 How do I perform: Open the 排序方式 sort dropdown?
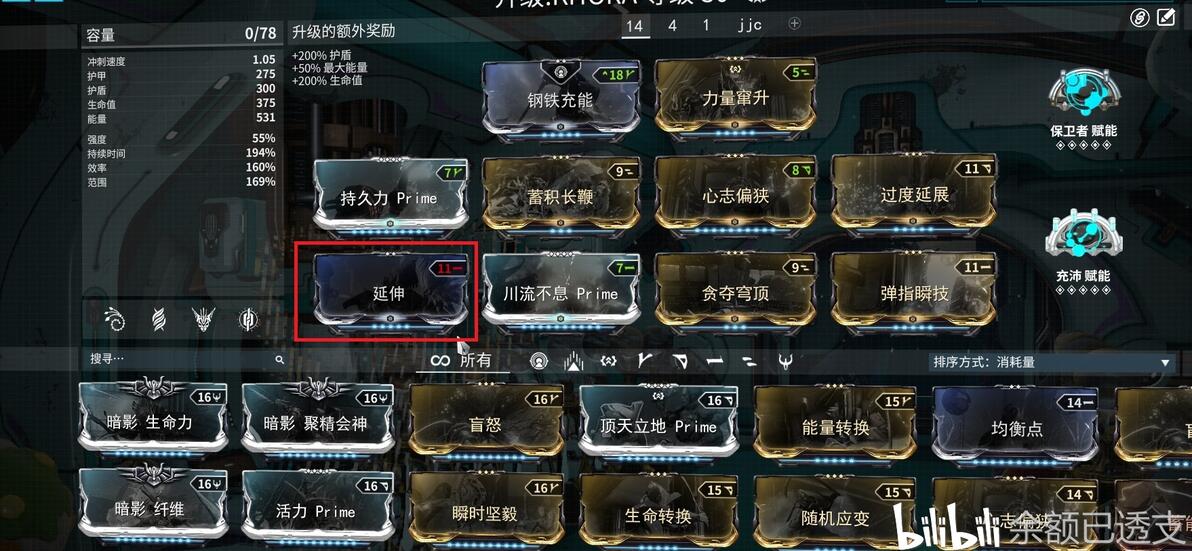pos(1051,363)
